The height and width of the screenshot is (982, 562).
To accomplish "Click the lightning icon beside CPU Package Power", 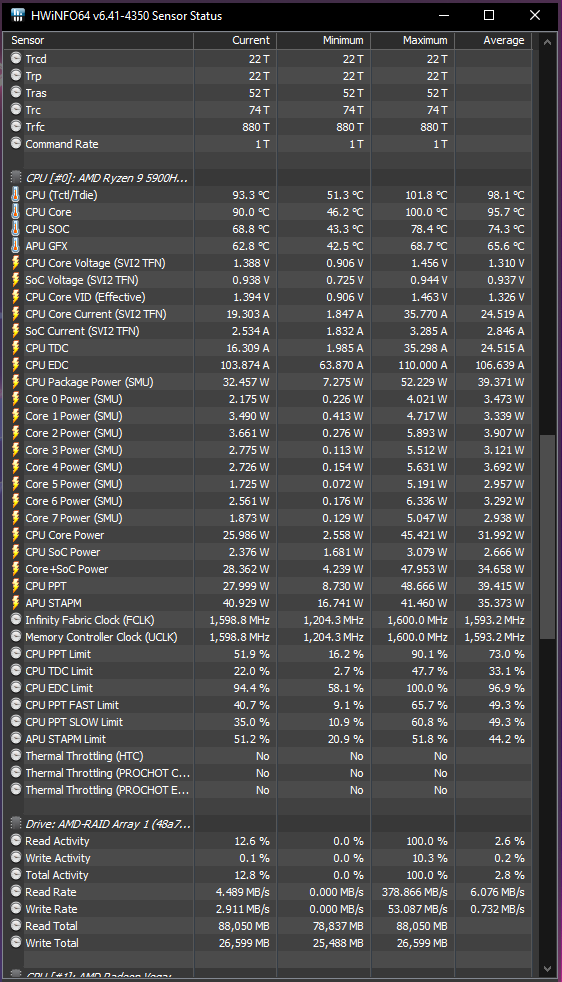I will pyautogui.click(x=16, y=381).
